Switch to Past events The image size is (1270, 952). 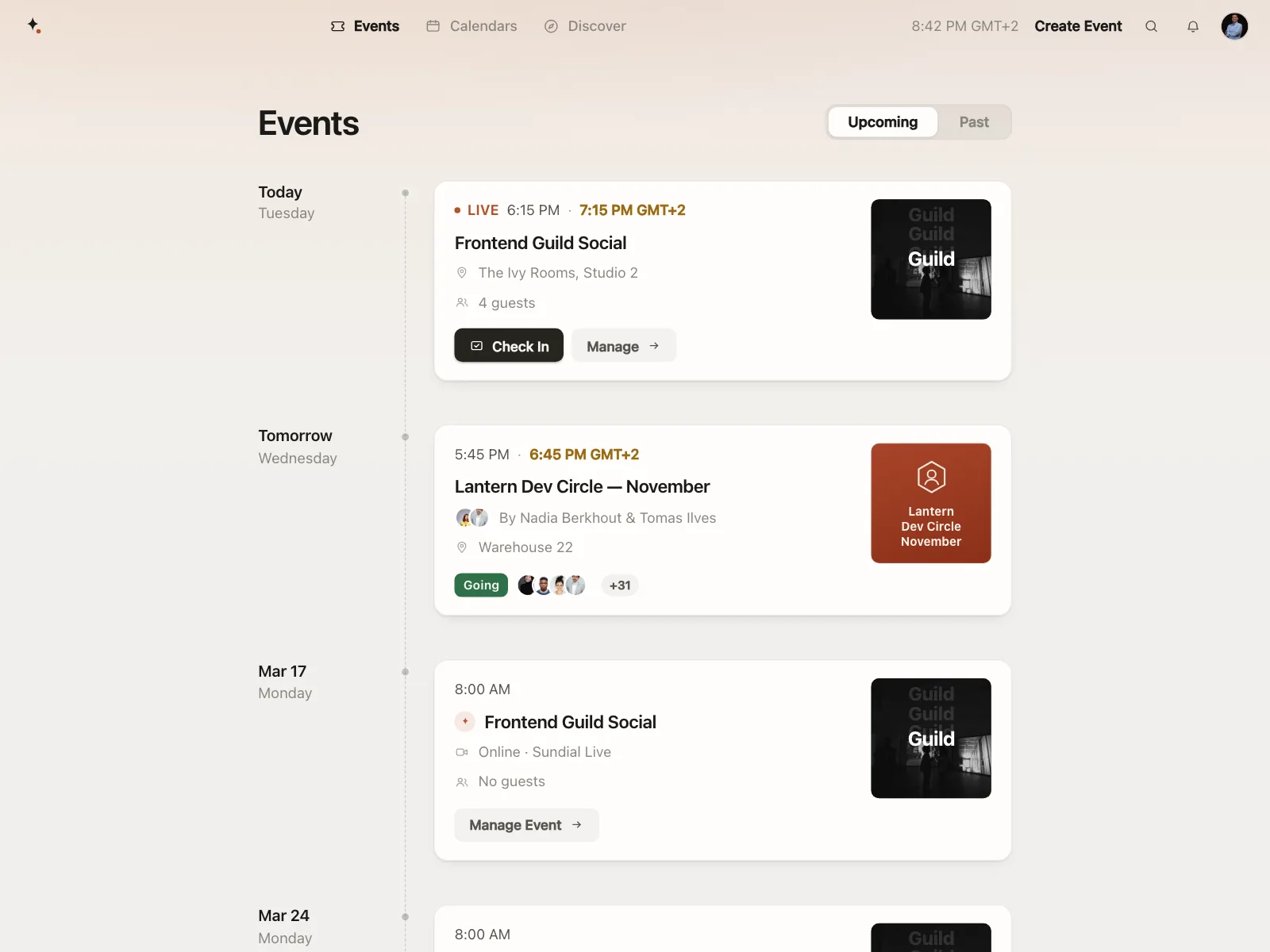(x=974, y=122)
